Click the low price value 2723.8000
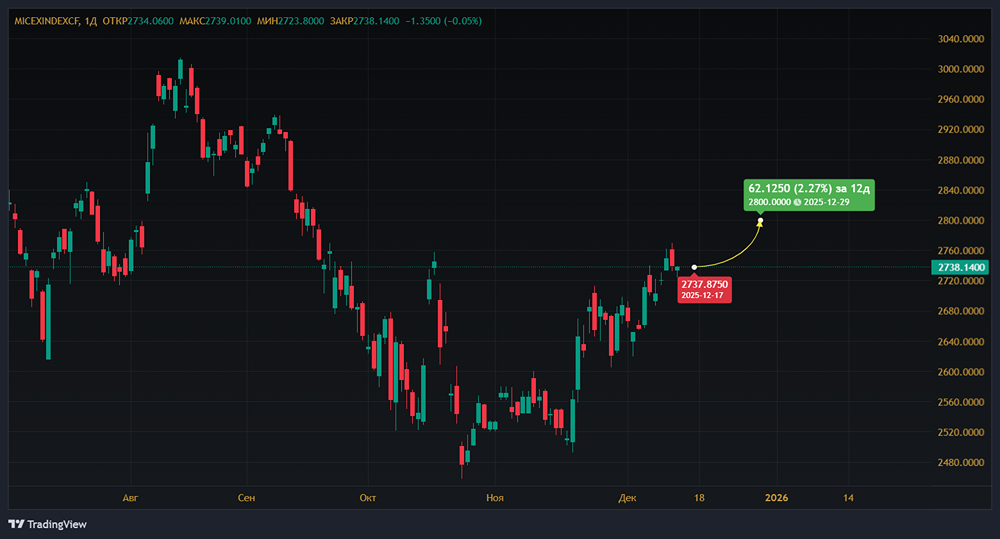This screenshot has width=1000, height=539. tap(301, 21)
